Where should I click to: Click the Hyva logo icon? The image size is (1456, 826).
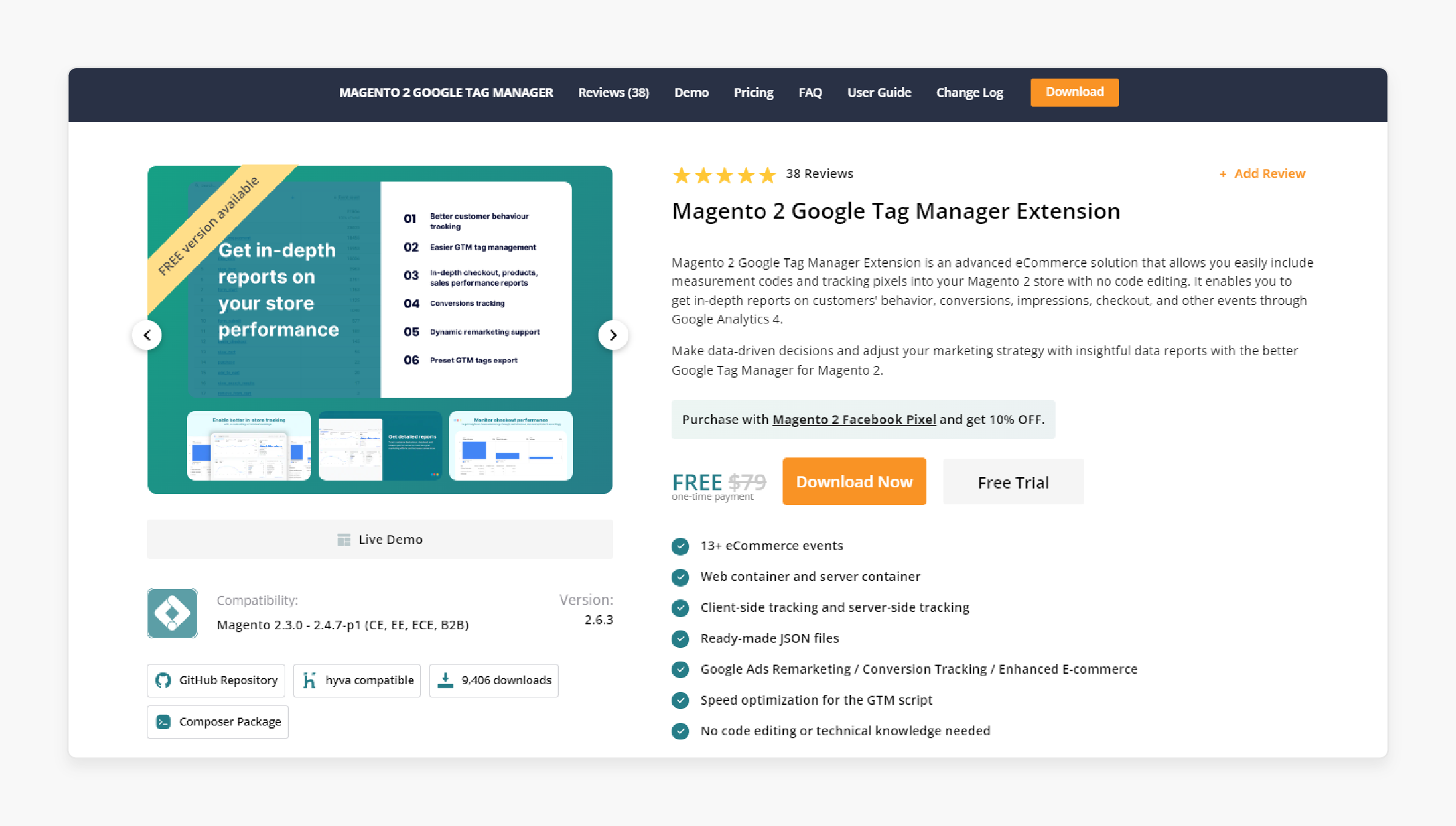point(310,680)
